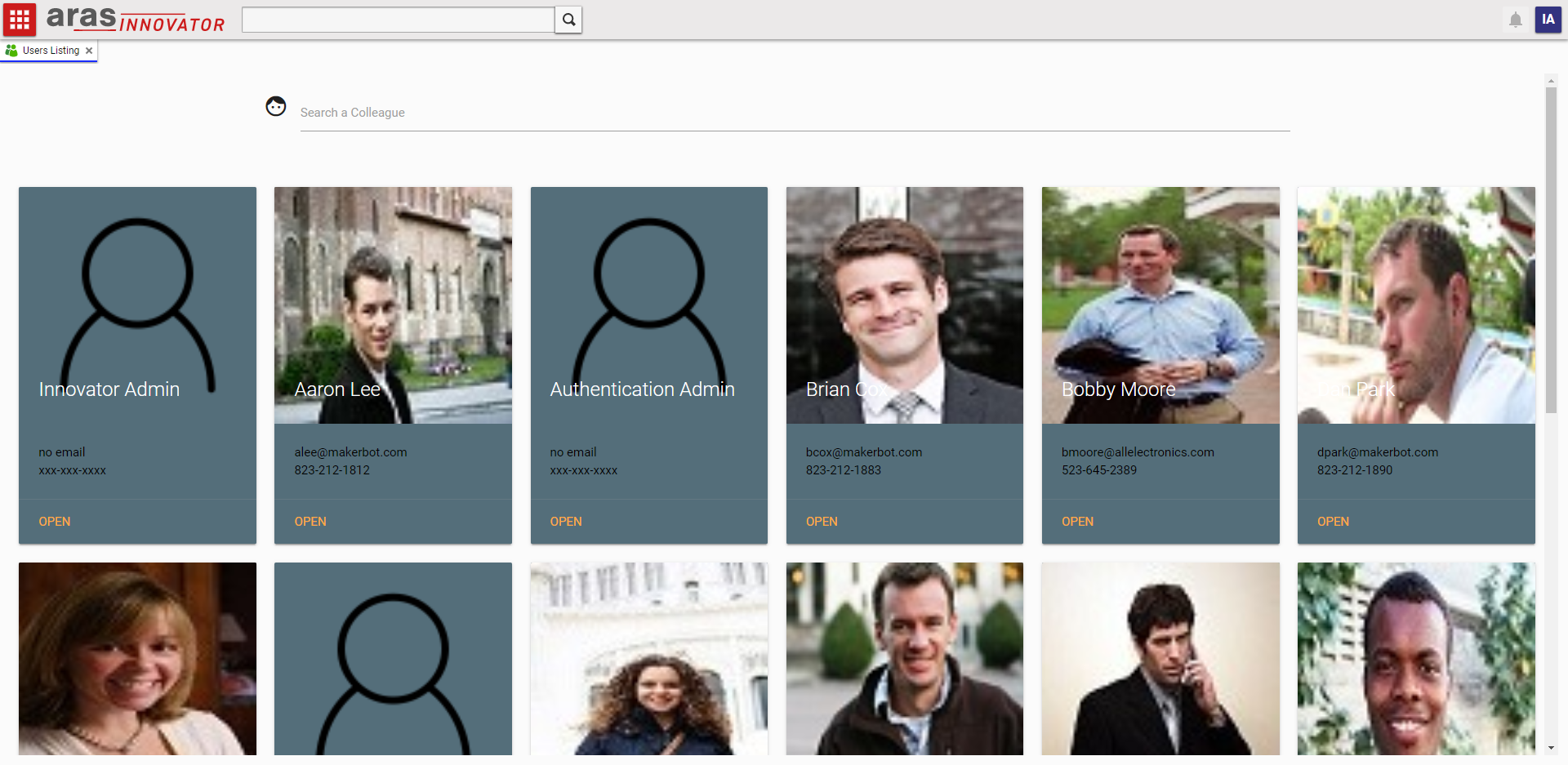
Task: Click the face icon beside colleague search
Action: pos(276,106)
